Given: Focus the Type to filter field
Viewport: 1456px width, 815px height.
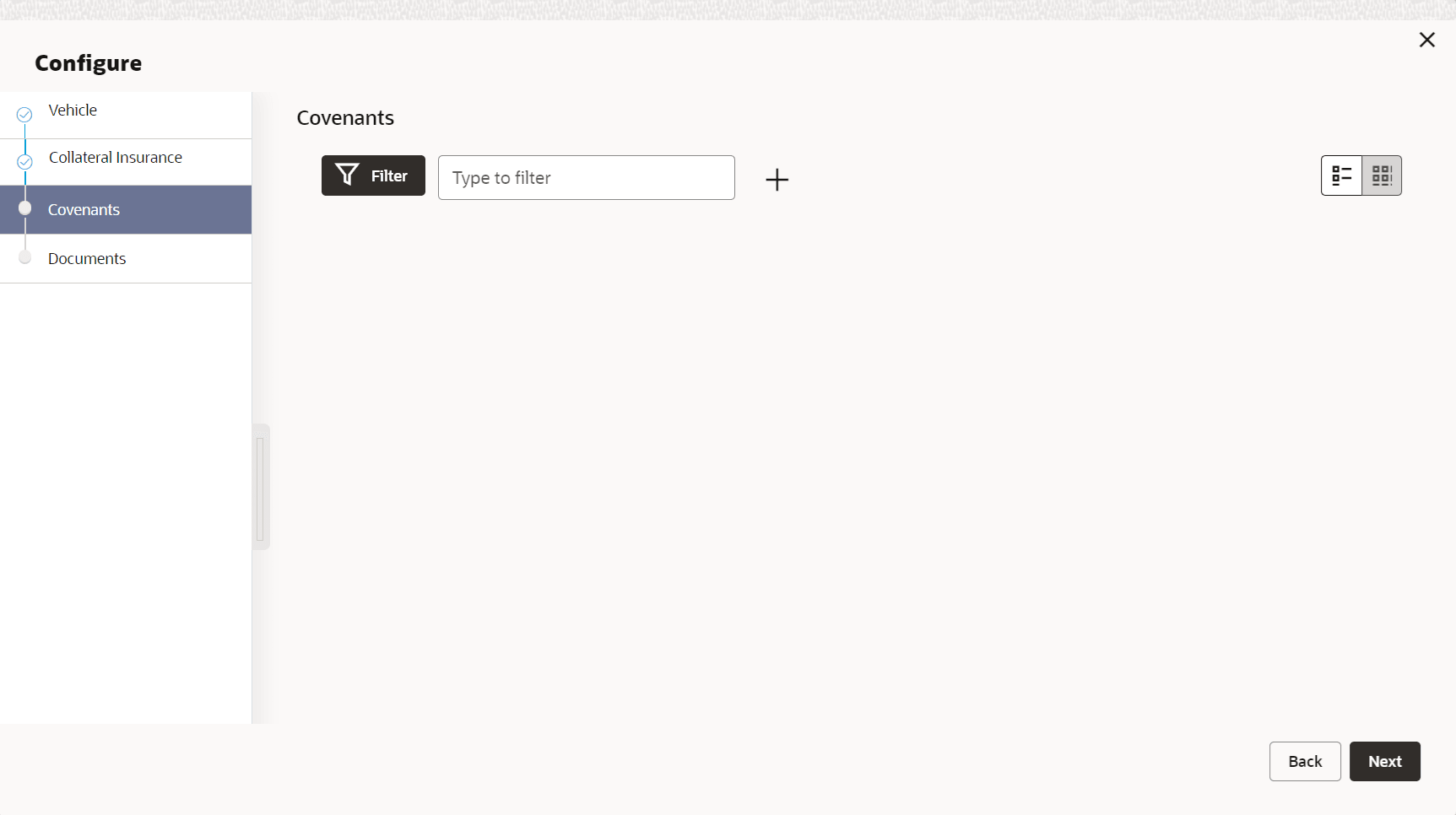Looking at the screenshot, I should pyautogui.click(x=586, y=177).
